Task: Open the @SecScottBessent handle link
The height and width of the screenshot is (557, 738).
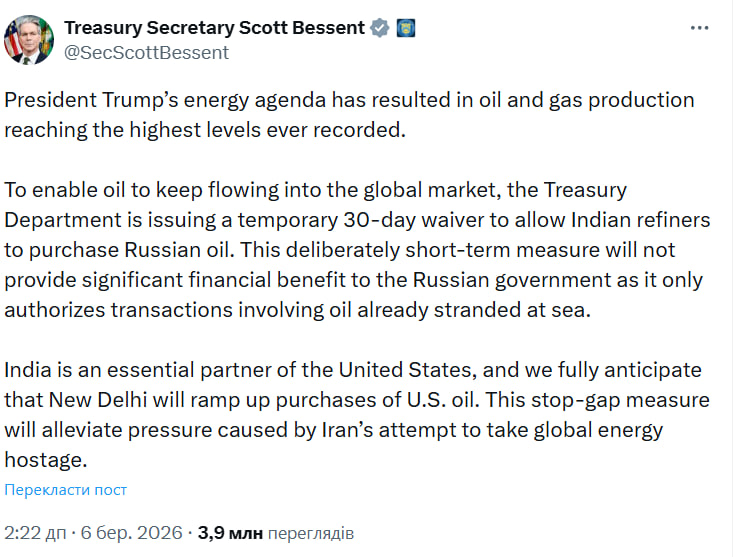Action: tap(146, 52)
